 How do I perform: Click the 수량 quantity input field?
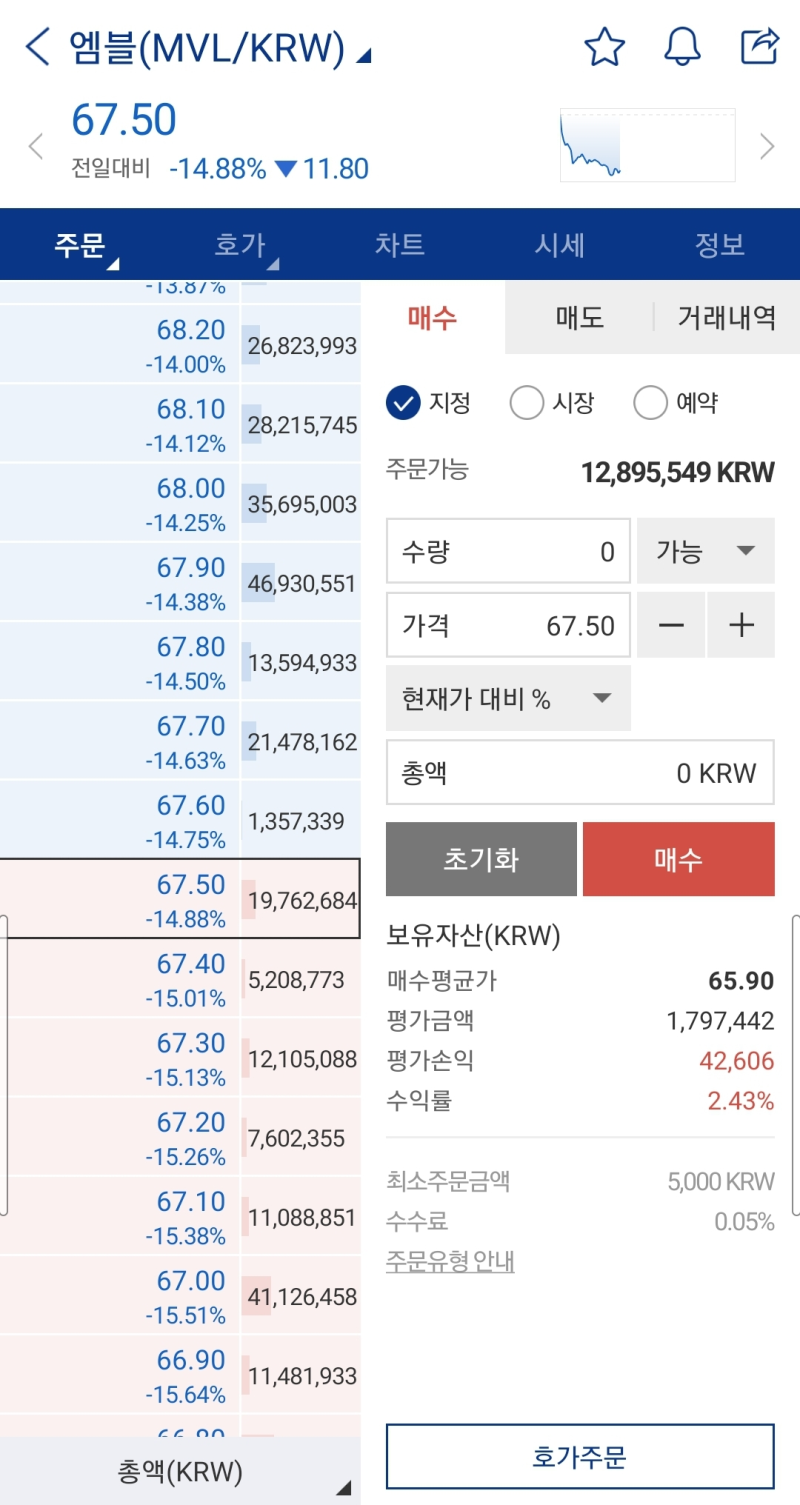click(x=508, y=551)
